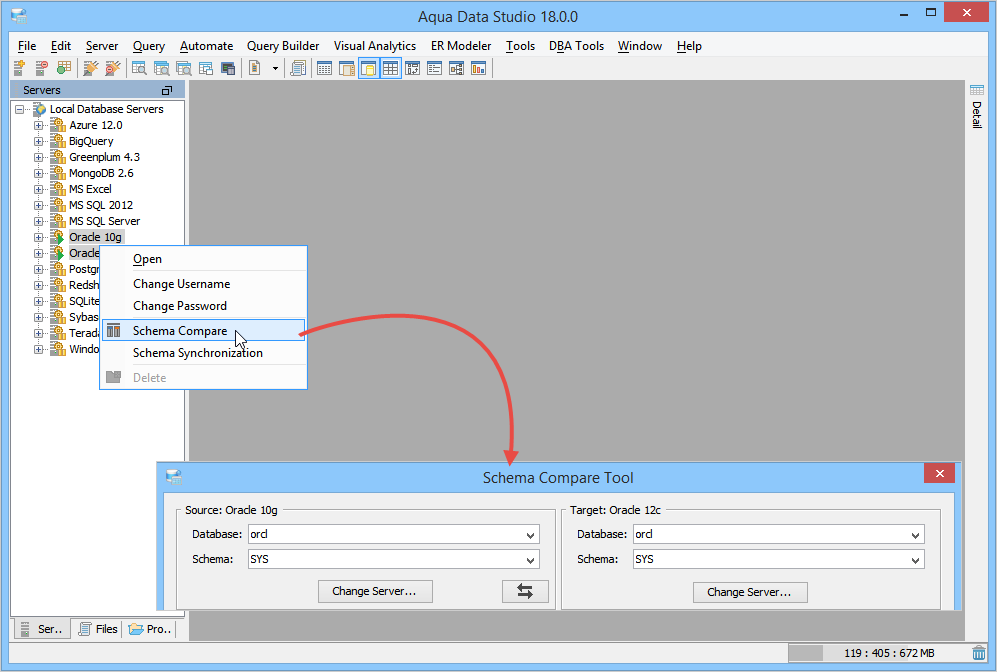Click the connect plug icon in toolbar

tap(91, 68)
